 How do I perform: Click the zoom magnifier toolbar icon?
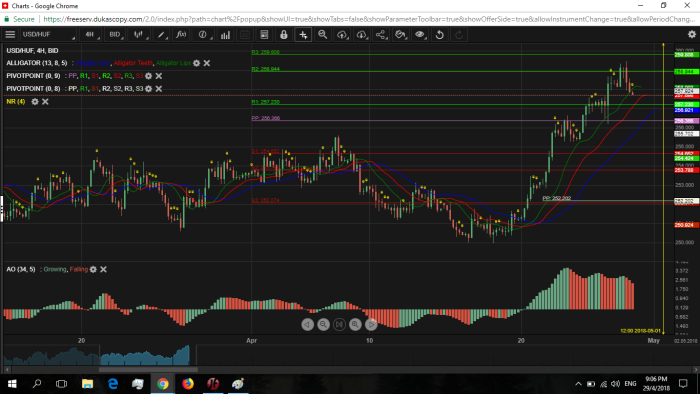(322, 34)
